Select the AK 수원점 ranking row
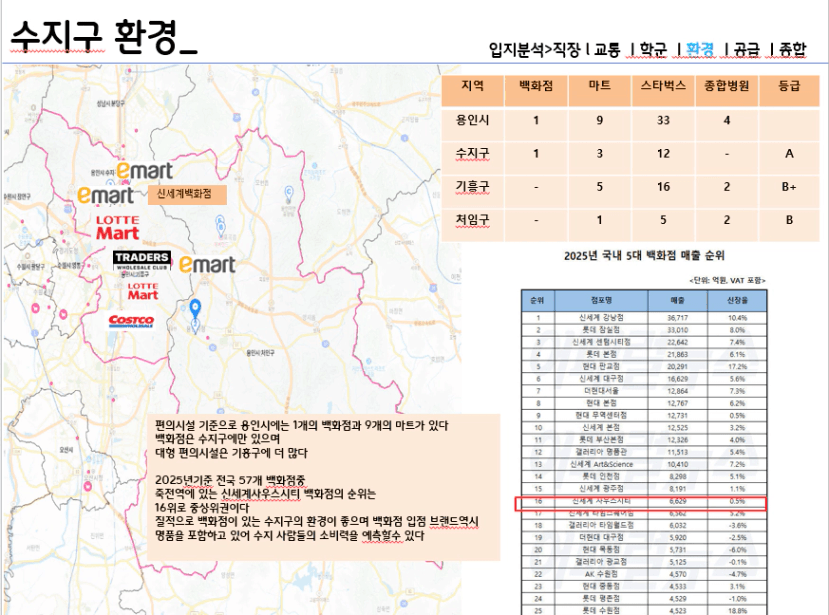 coord(644,574)
